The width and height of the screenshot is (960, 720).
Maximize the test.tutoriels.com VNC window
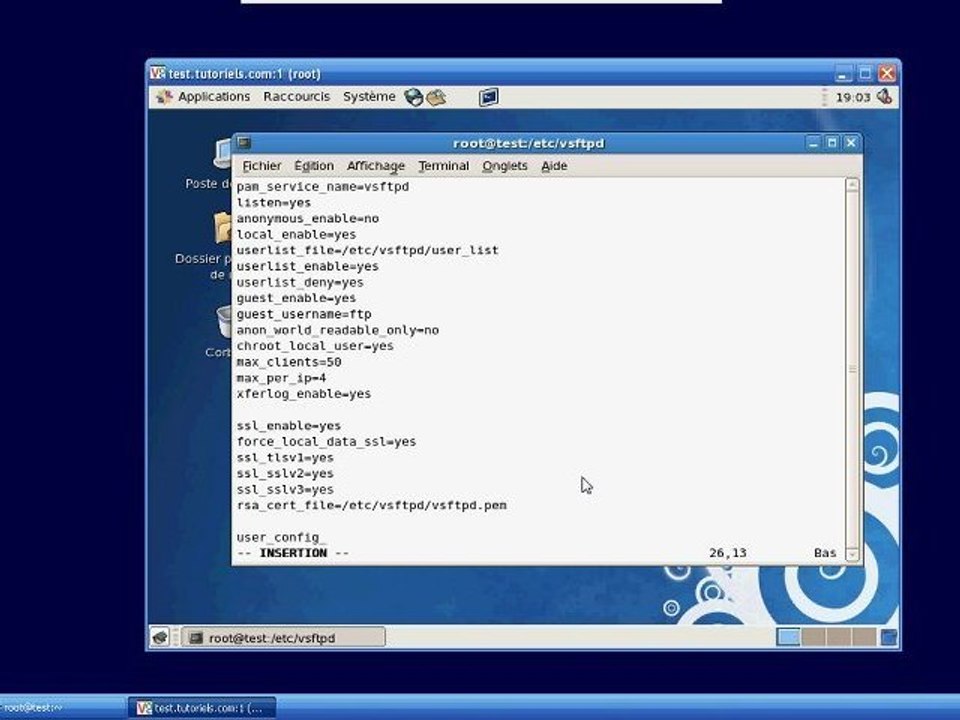(x=865, y=73)
